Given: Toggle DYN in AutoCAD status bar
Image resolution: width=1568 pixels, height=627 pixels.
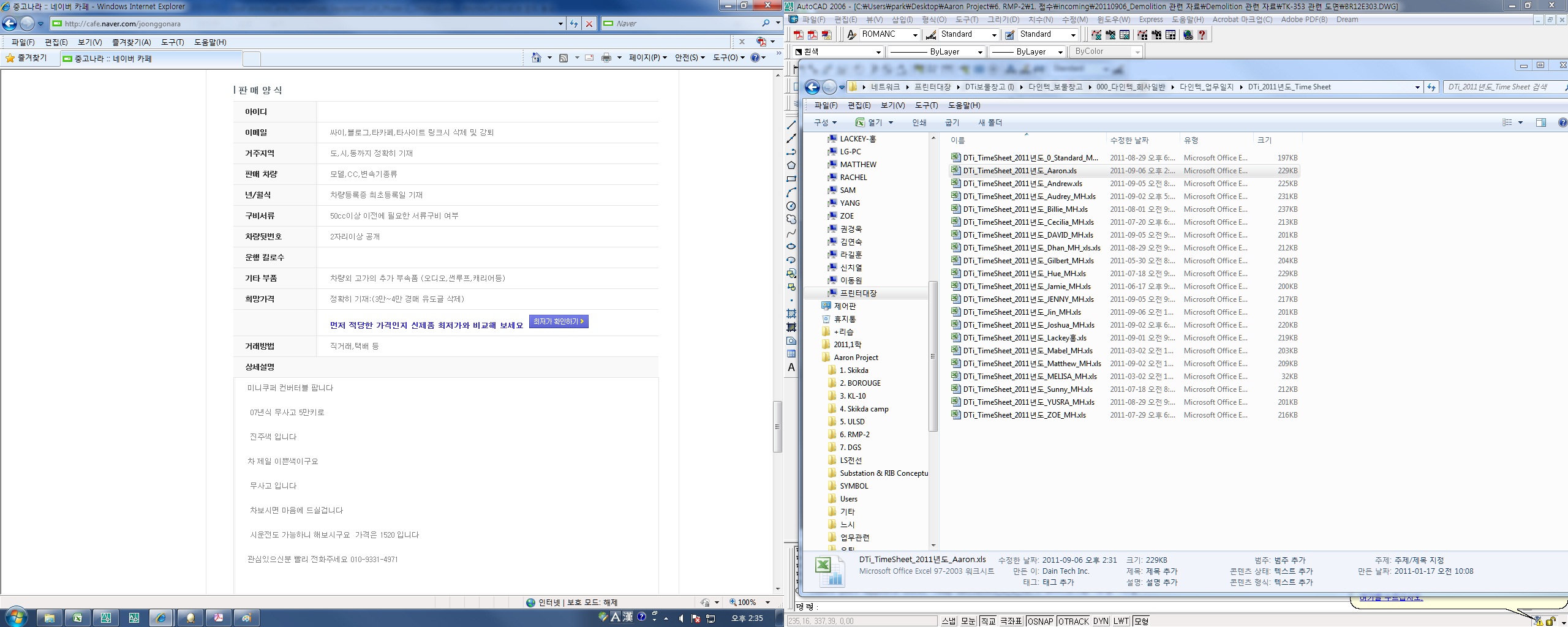Looking at the screenshot, I should coord(1101,621).
